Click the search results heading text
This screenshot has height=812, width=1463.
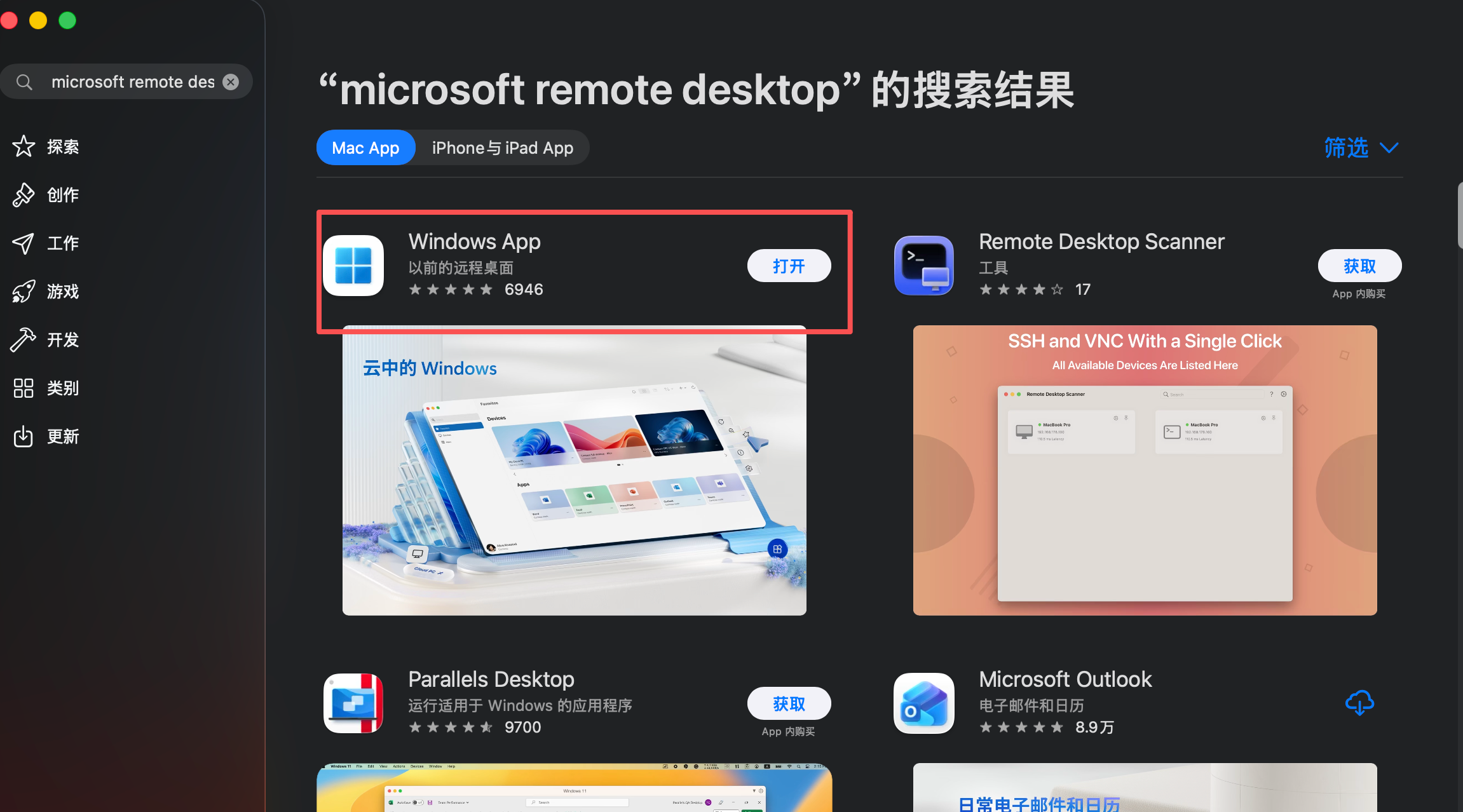tap(697, 90)
